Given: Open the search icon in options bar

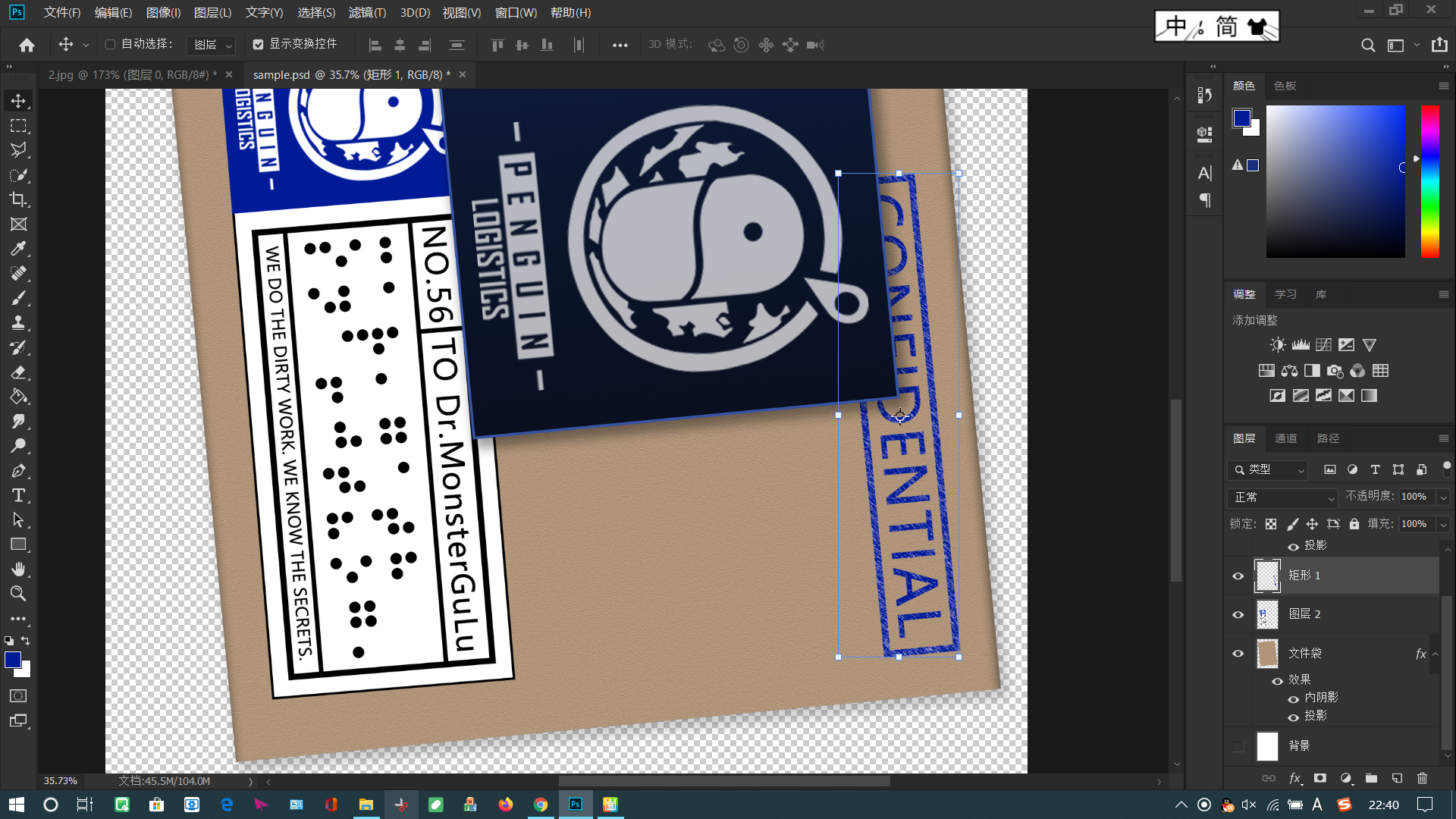Looking at the screenshot, I should click(1368, 45).
